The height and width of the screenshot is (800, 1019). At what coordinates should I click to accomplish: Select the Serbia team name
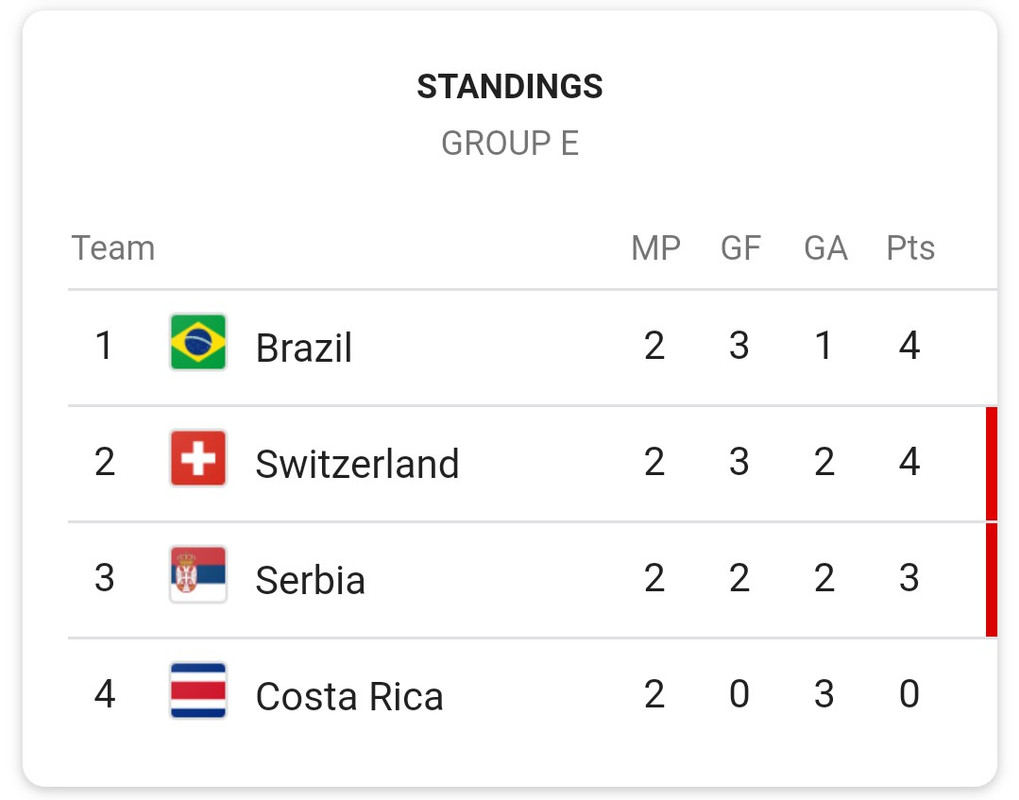click(x=310, y=580)
